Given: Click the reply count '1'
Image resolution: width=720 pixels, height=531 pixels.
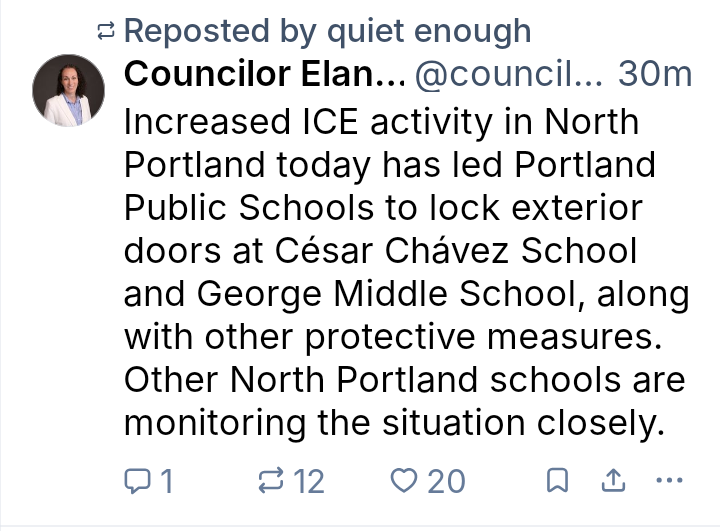Looking at the screenshot, I should 166,482.
